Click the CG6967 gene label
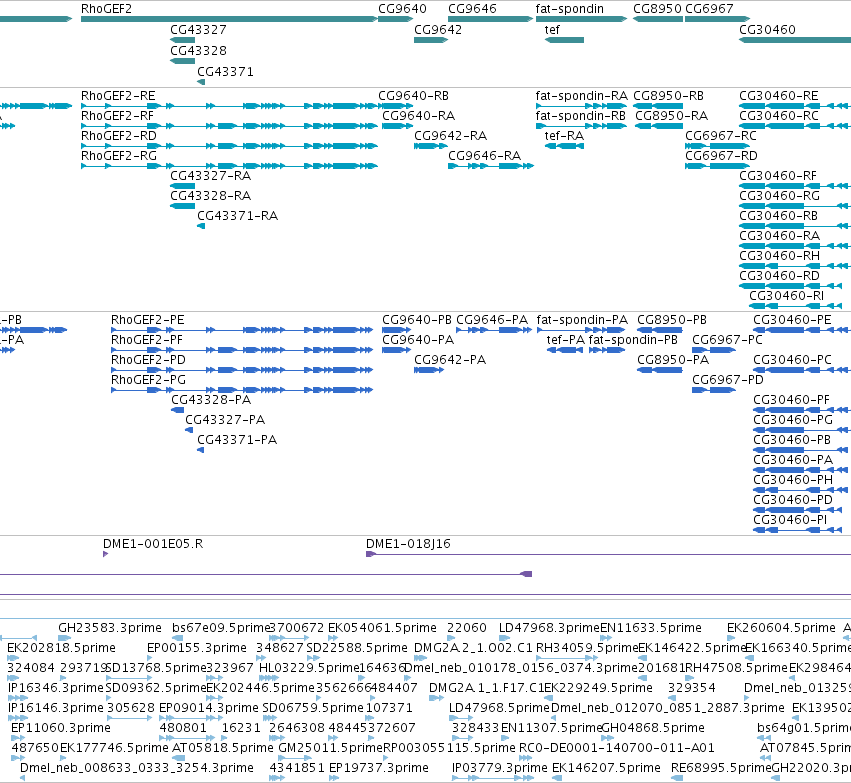This screenshot has height=783, width=851. click(709, 9)
